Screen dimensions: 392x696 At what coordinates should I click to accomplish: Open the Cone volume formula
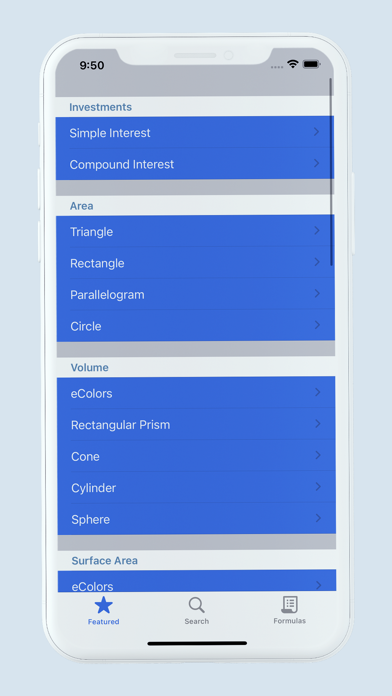[x=197, y=456]
